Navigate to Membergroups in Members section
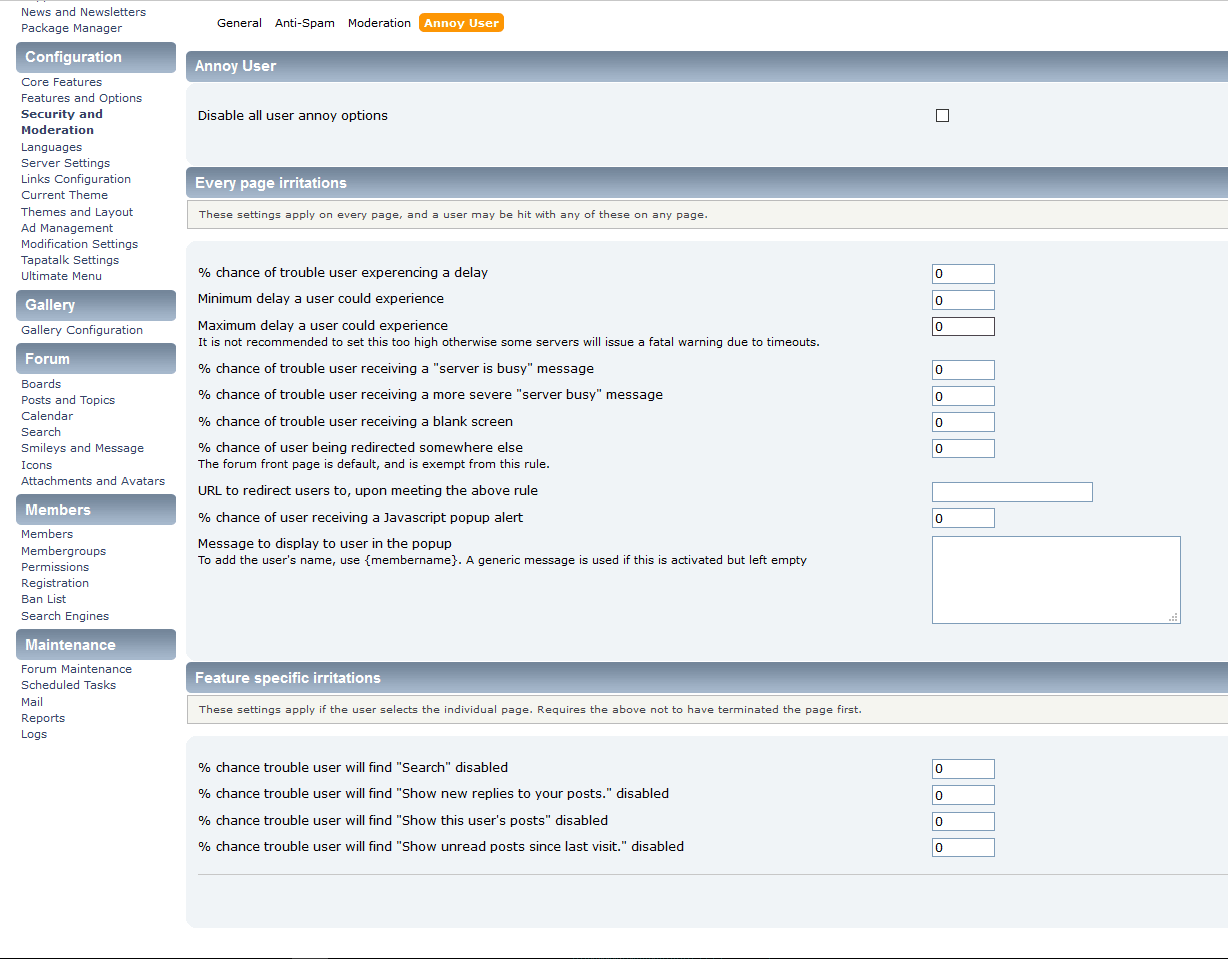 point(63,551)
